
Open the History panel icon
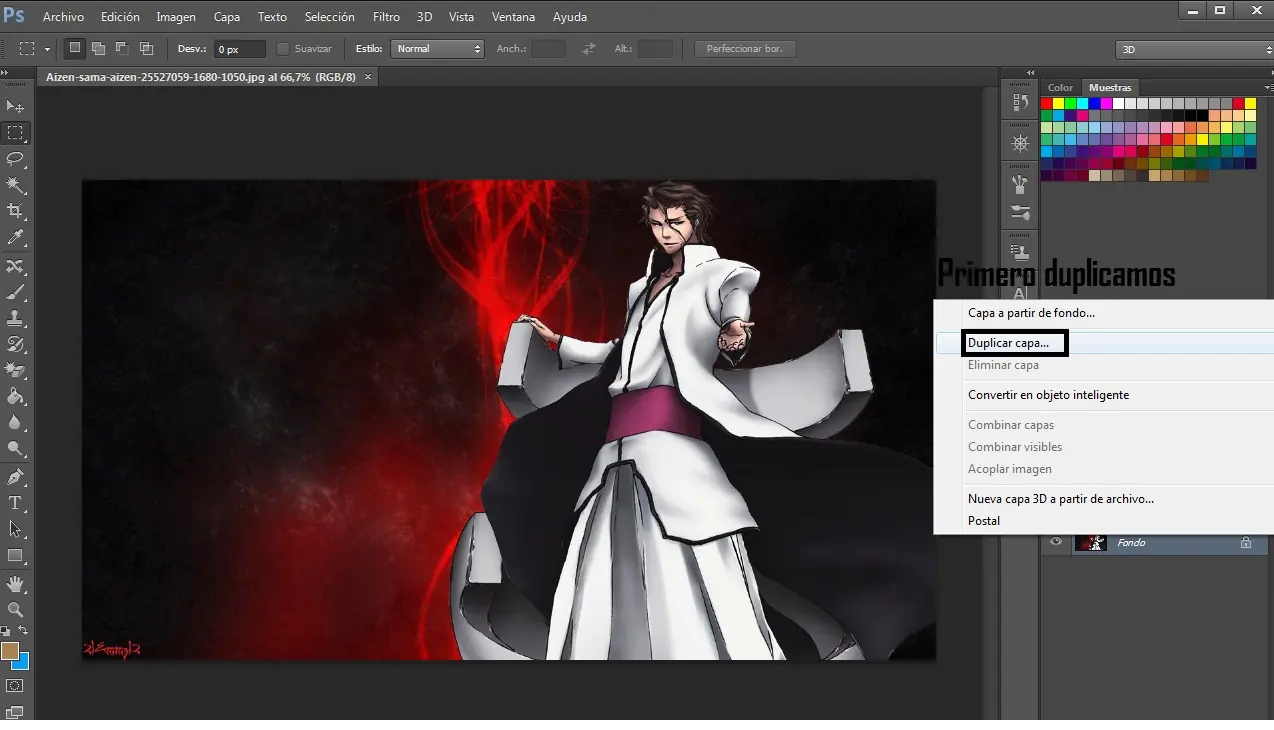pos(1020,102)
